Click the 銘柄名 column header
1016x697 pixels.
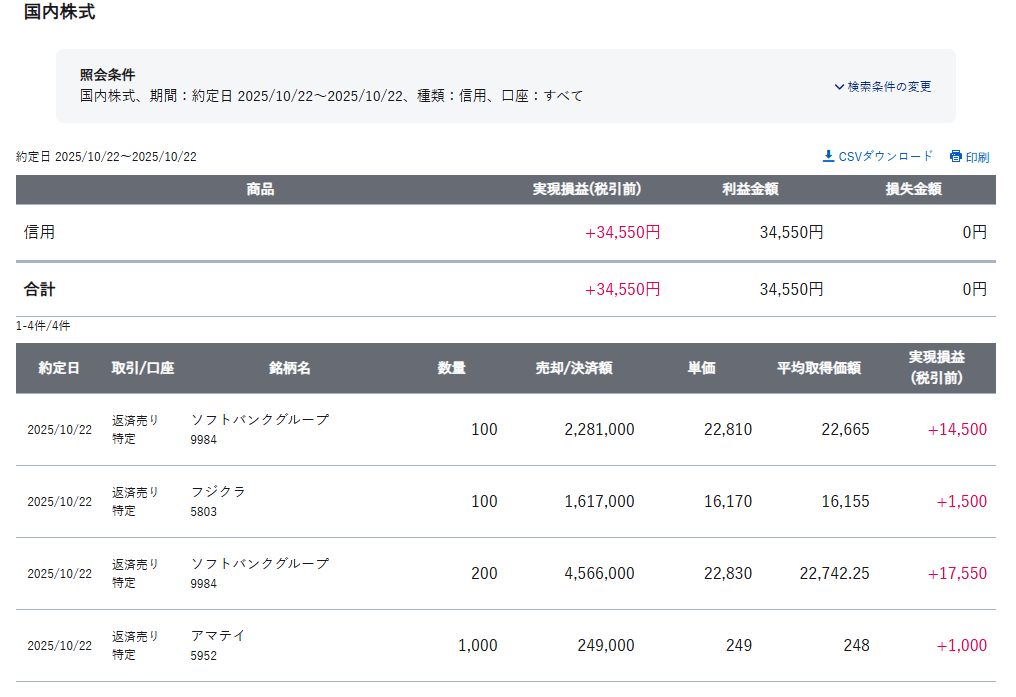(x=290, y=368)
